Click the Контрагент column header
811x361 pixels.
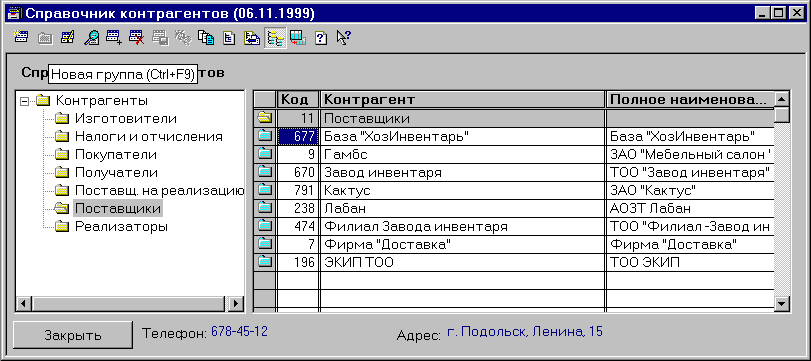click(x=462, y=100)
